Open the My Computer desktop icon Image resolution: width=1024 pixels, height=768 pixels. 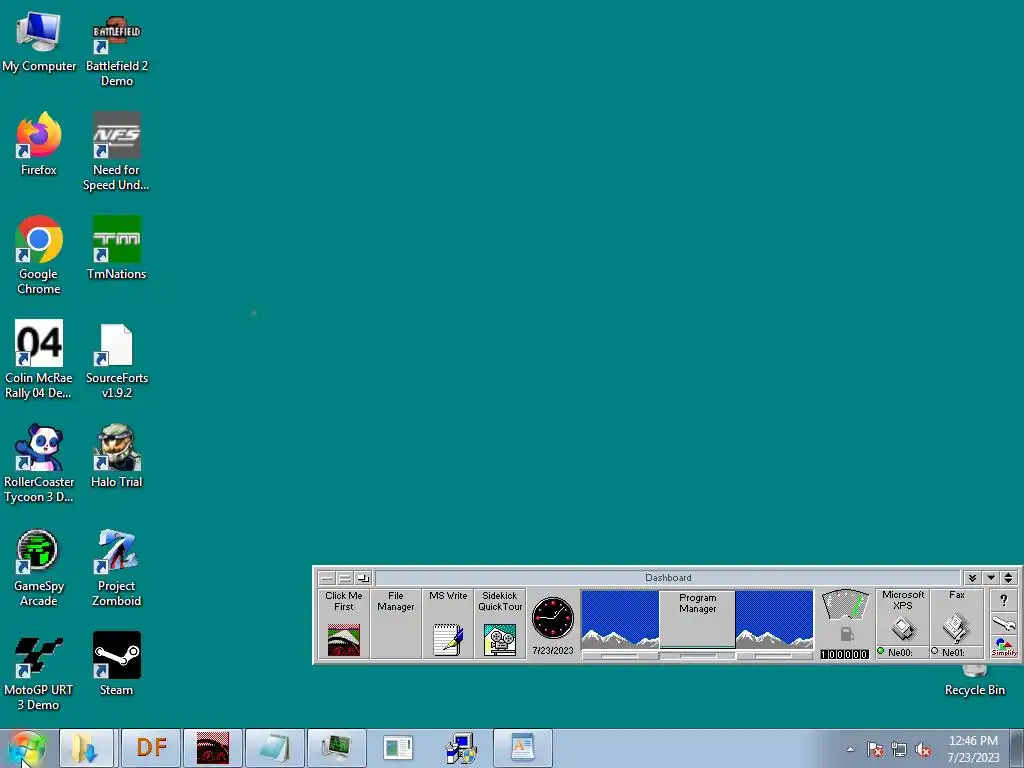pyautogui.click(x=39, y=42)
